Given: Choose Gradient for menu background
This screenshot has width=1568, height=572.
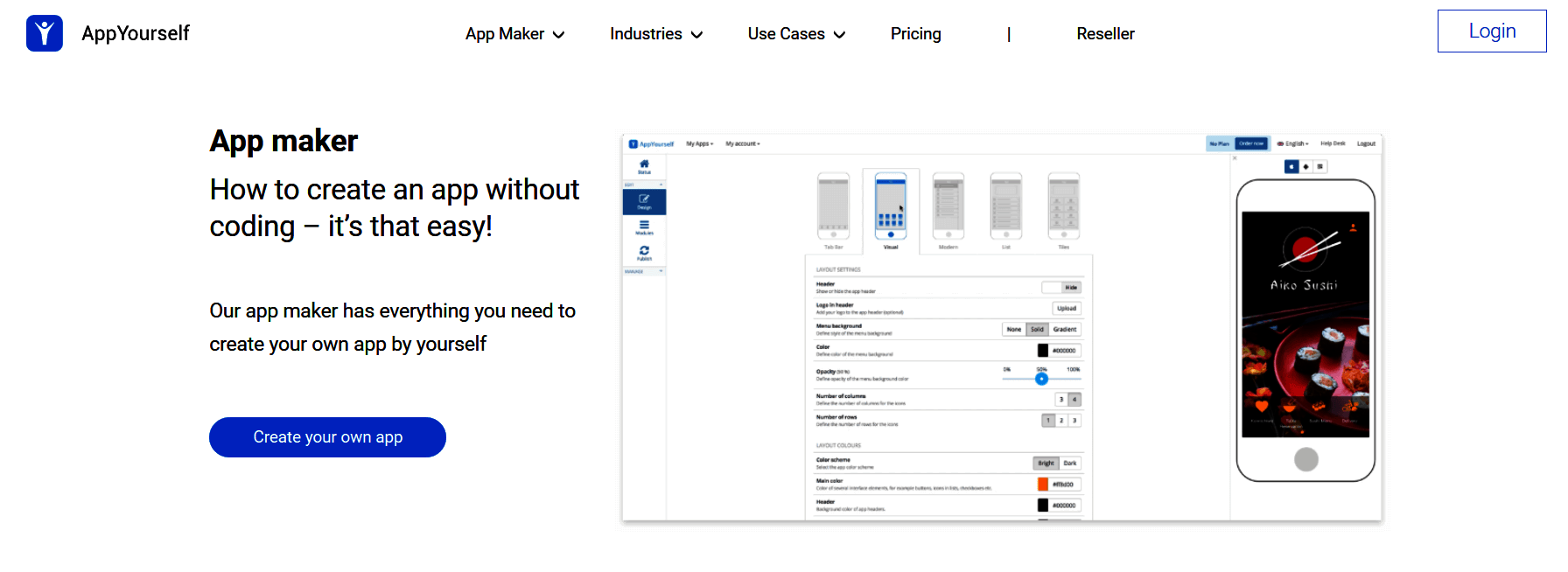Looking at the screenshot, I should [x=1065, y=330].
